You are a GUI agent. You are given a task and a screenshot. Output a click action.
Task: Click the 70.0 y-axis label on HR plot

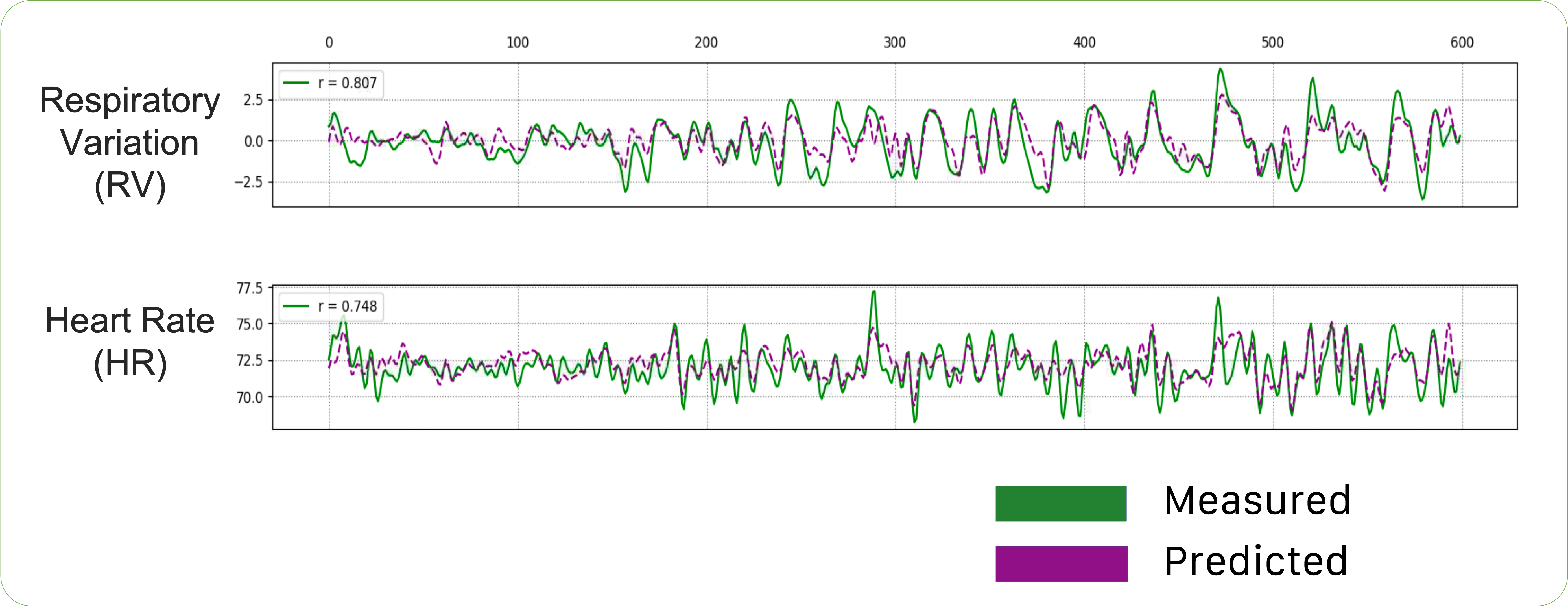tap(250, 398)
